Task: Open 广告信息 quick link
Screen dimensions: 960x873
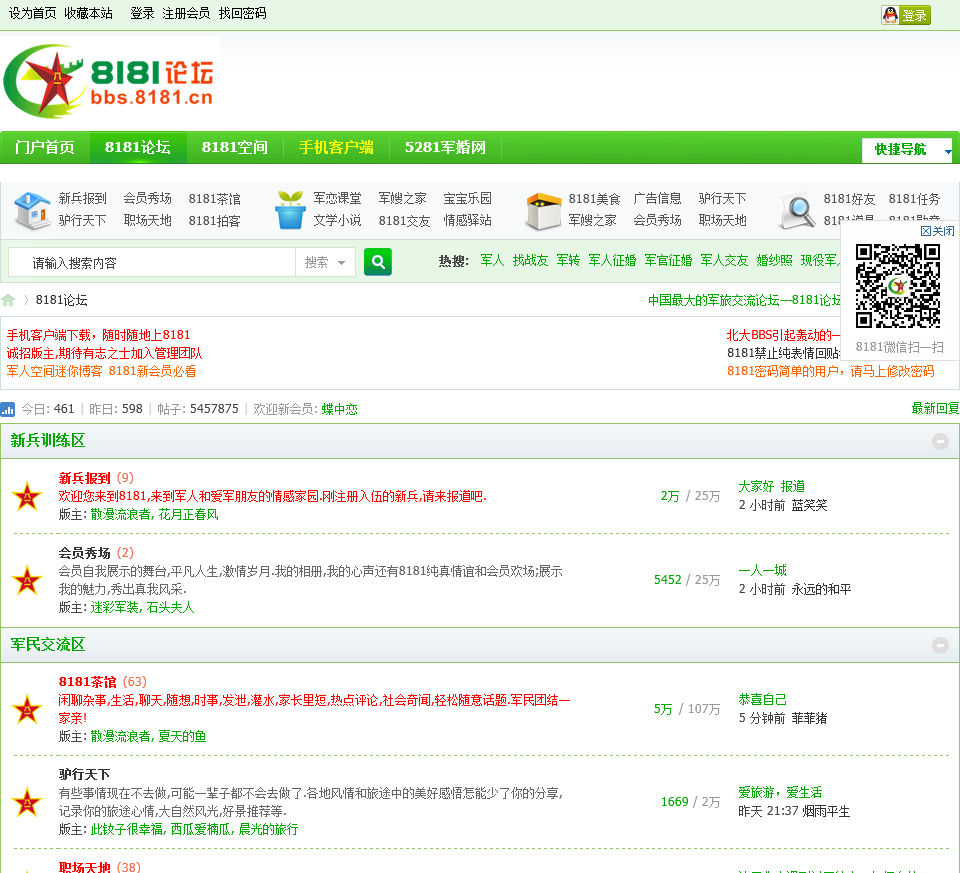Action: coord(657,198)
